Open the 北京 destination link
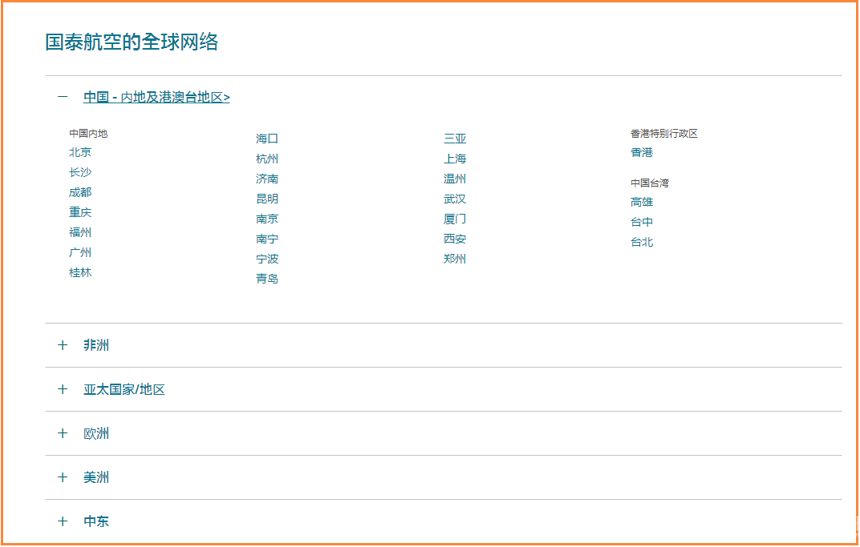 coord(80,153)
